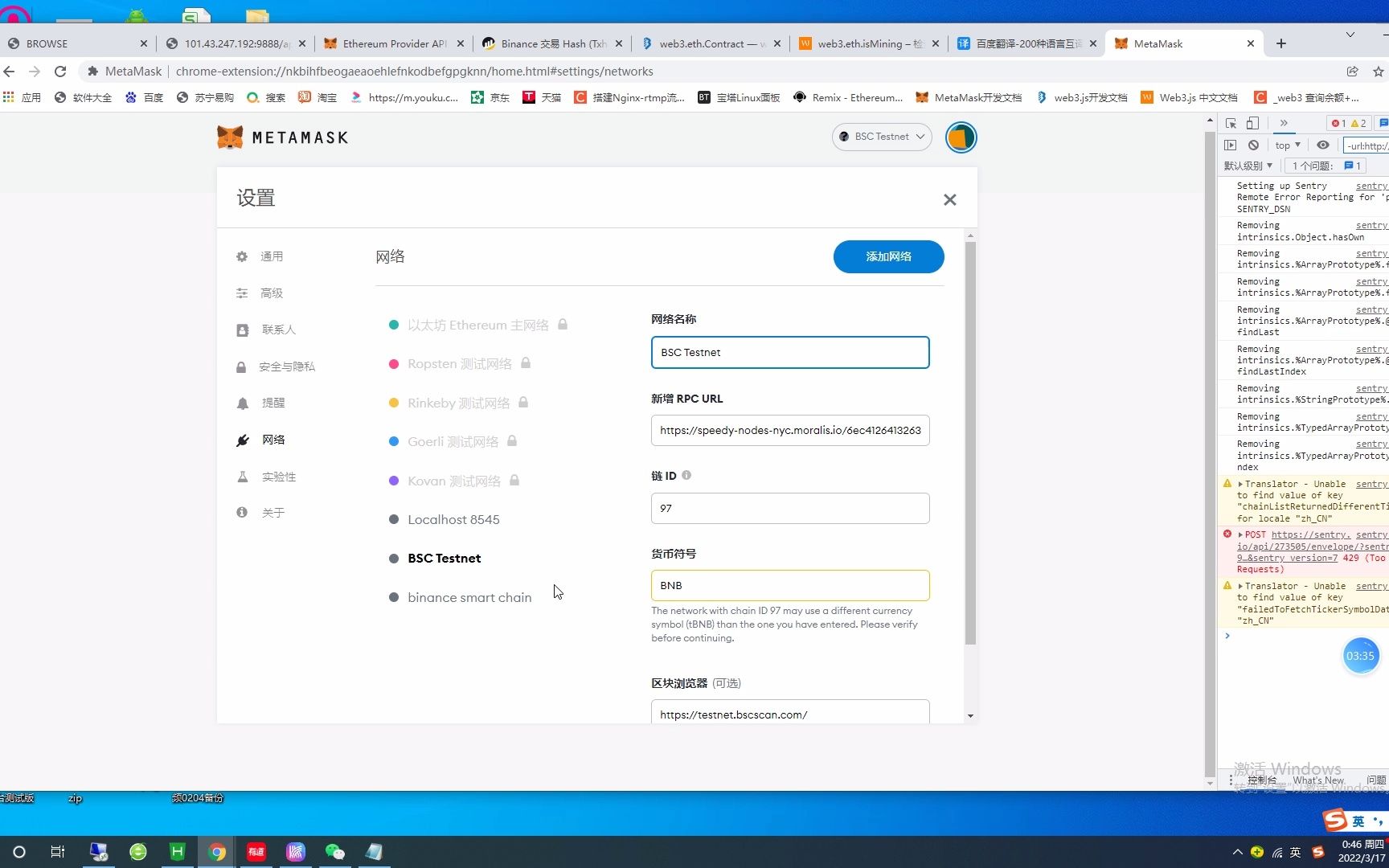Open the BSC Testnet network dropdown

coord(882,137)
